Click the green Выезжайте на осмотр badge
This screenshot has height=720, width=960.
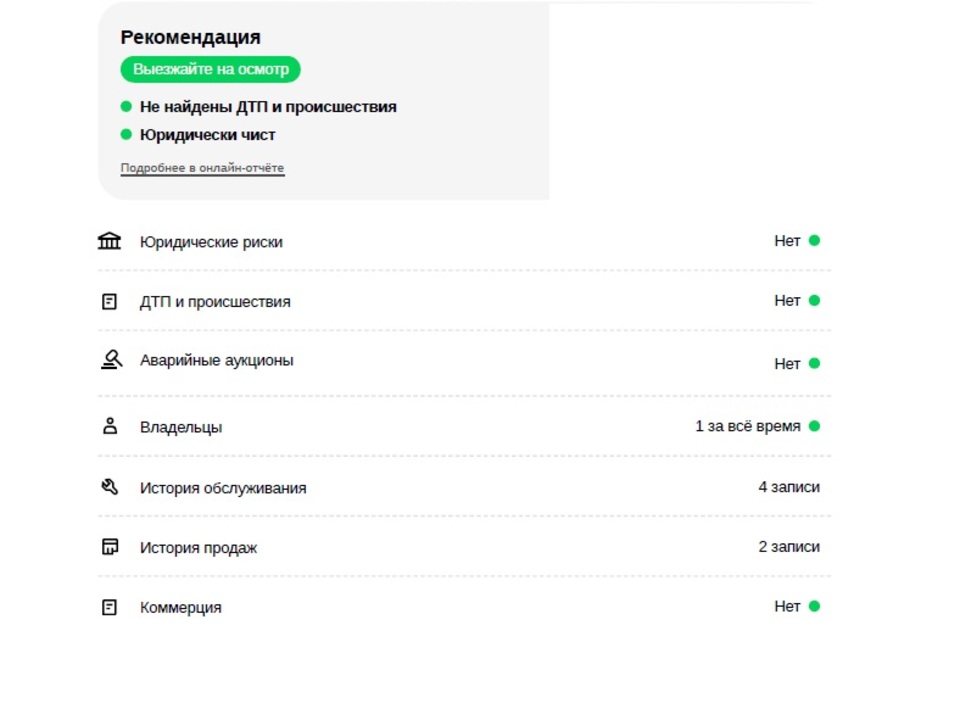tap(211, 69)
